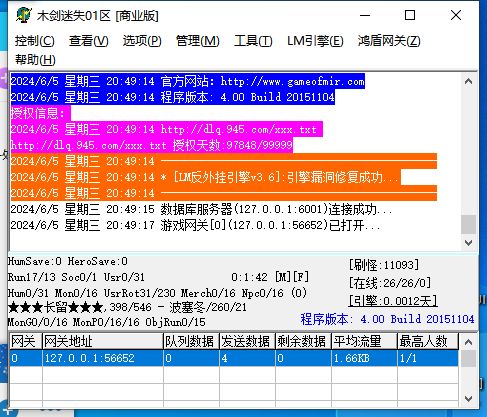This screenshot has width=487, height=417.
Task: Click the Run17/13 Soc0/1 status line
Action: 76,277
